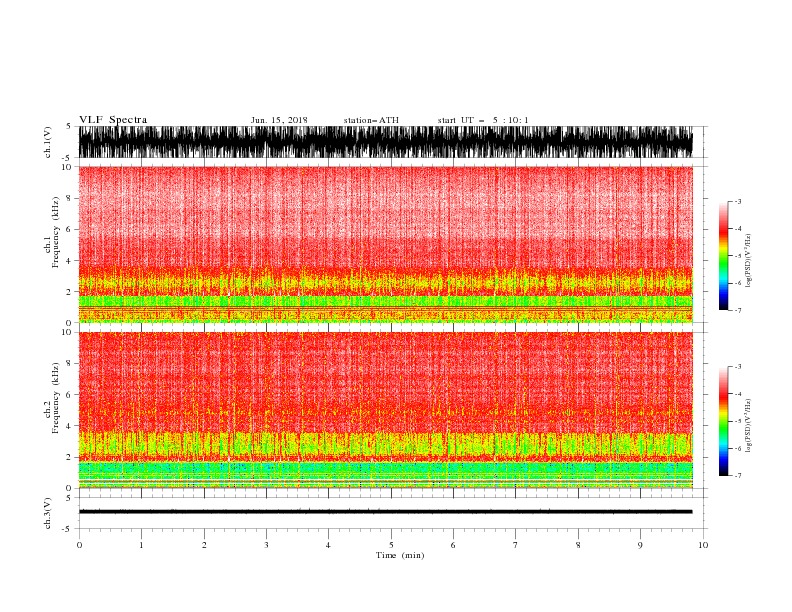This screenshot has width=792, height=612.
Task: Click time-axis tick label "7"
Action: coord(516,545)
